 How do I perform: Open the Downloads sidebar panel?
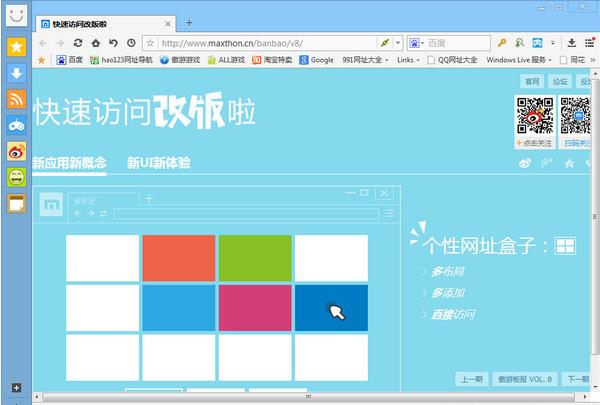(x=16, y=73)
